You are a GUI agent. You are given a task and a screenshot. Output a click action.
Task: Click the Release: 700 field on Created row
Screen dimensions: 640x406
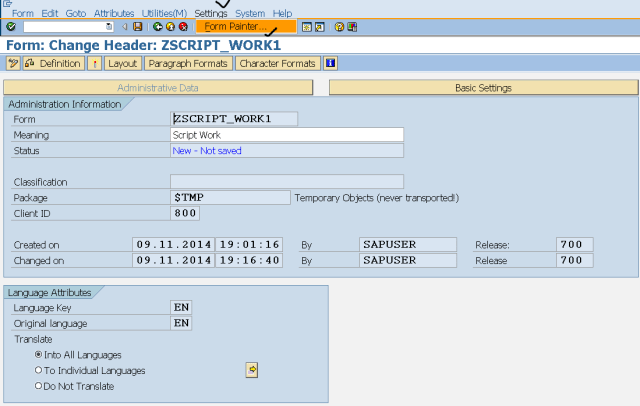coord(575,244)
